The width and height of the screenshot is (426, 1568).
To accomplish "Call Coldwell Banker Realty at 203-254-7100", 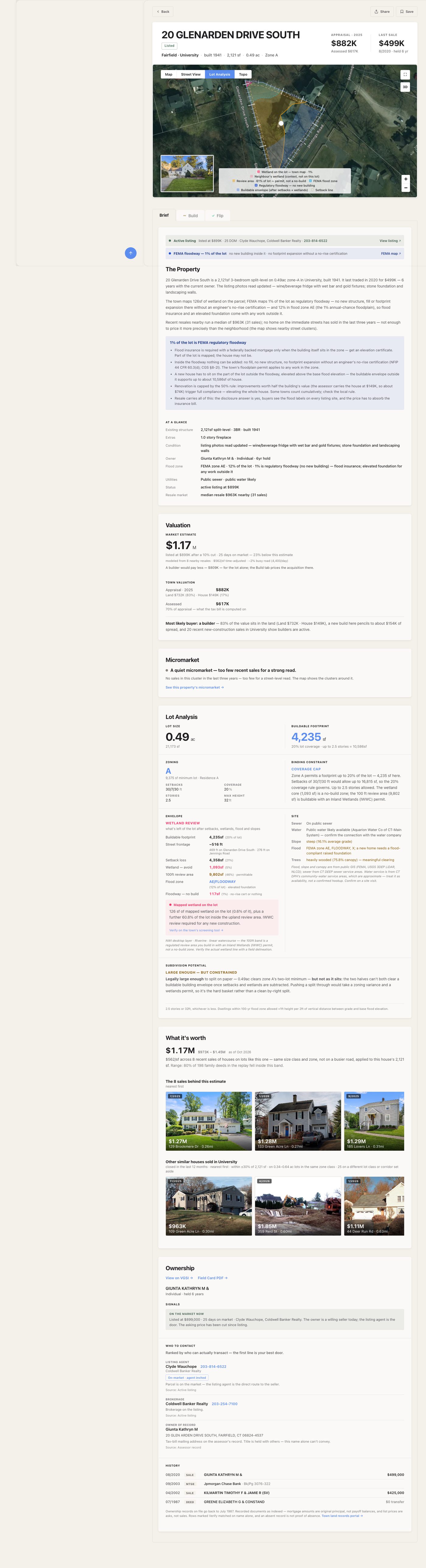I will (x=225, y=1404).
